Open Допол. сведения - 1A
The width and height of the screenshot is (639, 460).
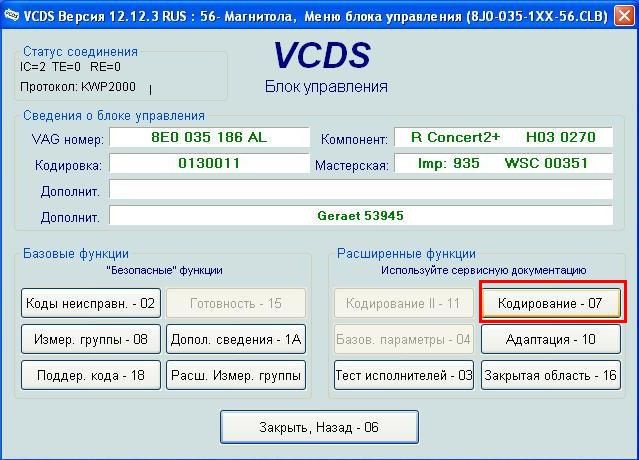(236, 339)
